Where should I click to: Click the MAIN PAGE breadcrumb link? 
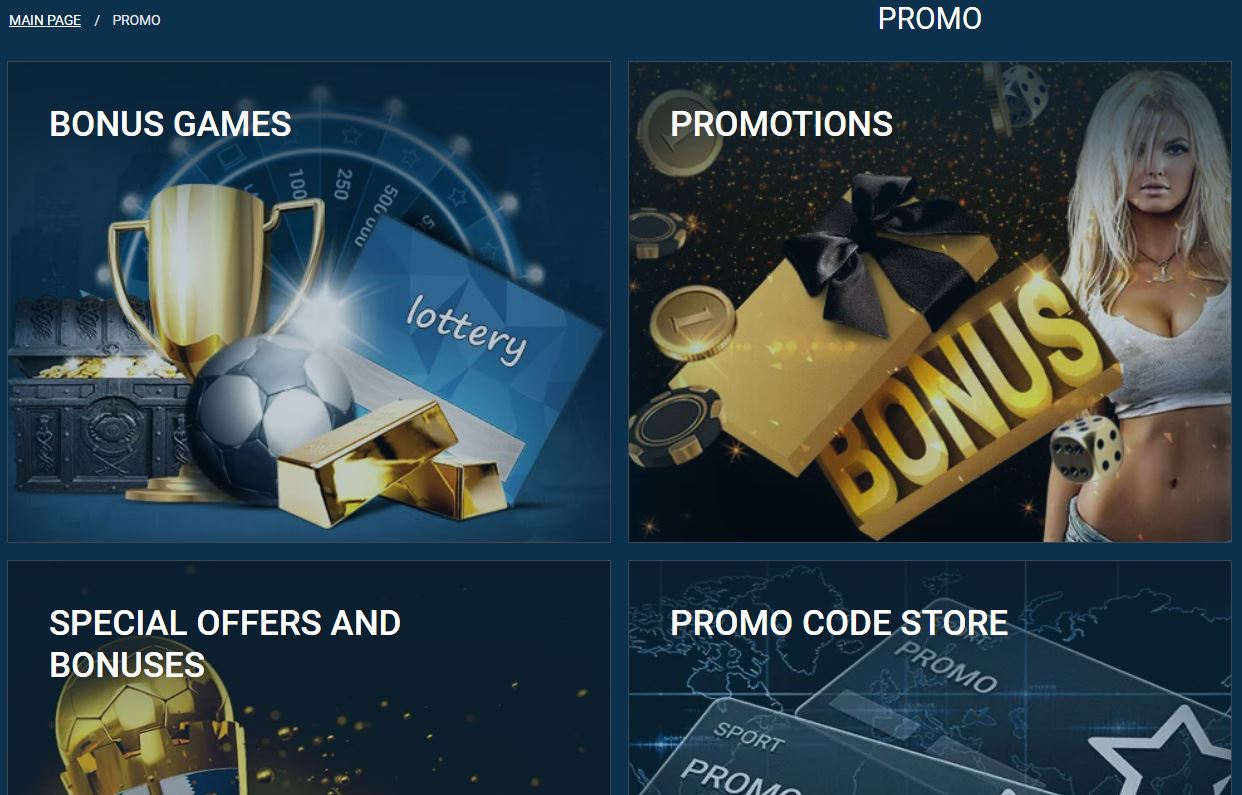(x=45, y=20)
